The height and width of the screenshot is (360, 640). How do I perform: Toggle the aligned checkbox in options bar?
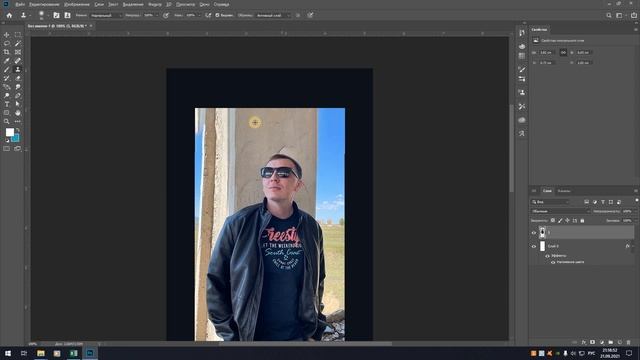point(218,15)
